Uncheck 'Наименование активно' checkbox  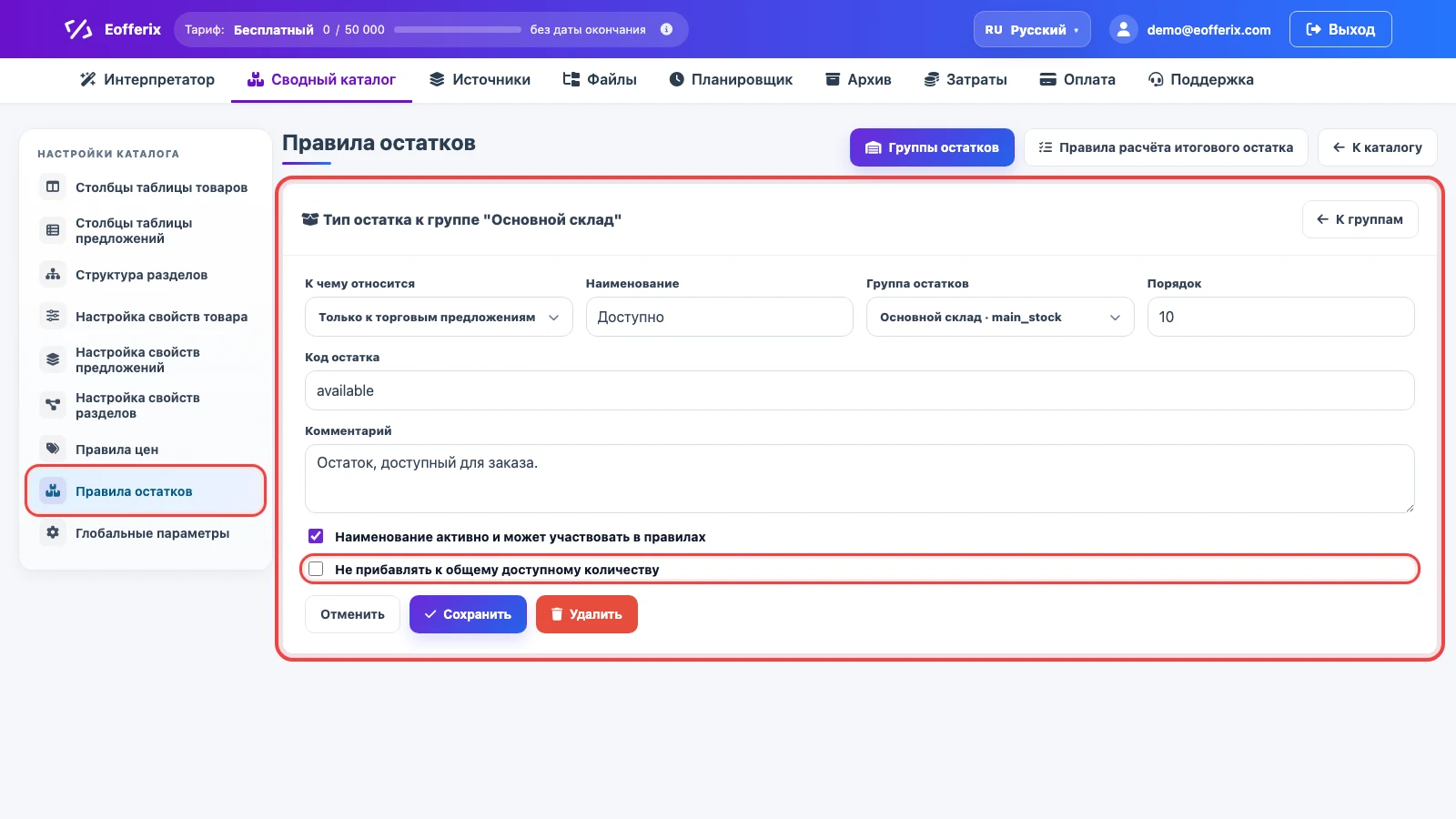point(316,536)
